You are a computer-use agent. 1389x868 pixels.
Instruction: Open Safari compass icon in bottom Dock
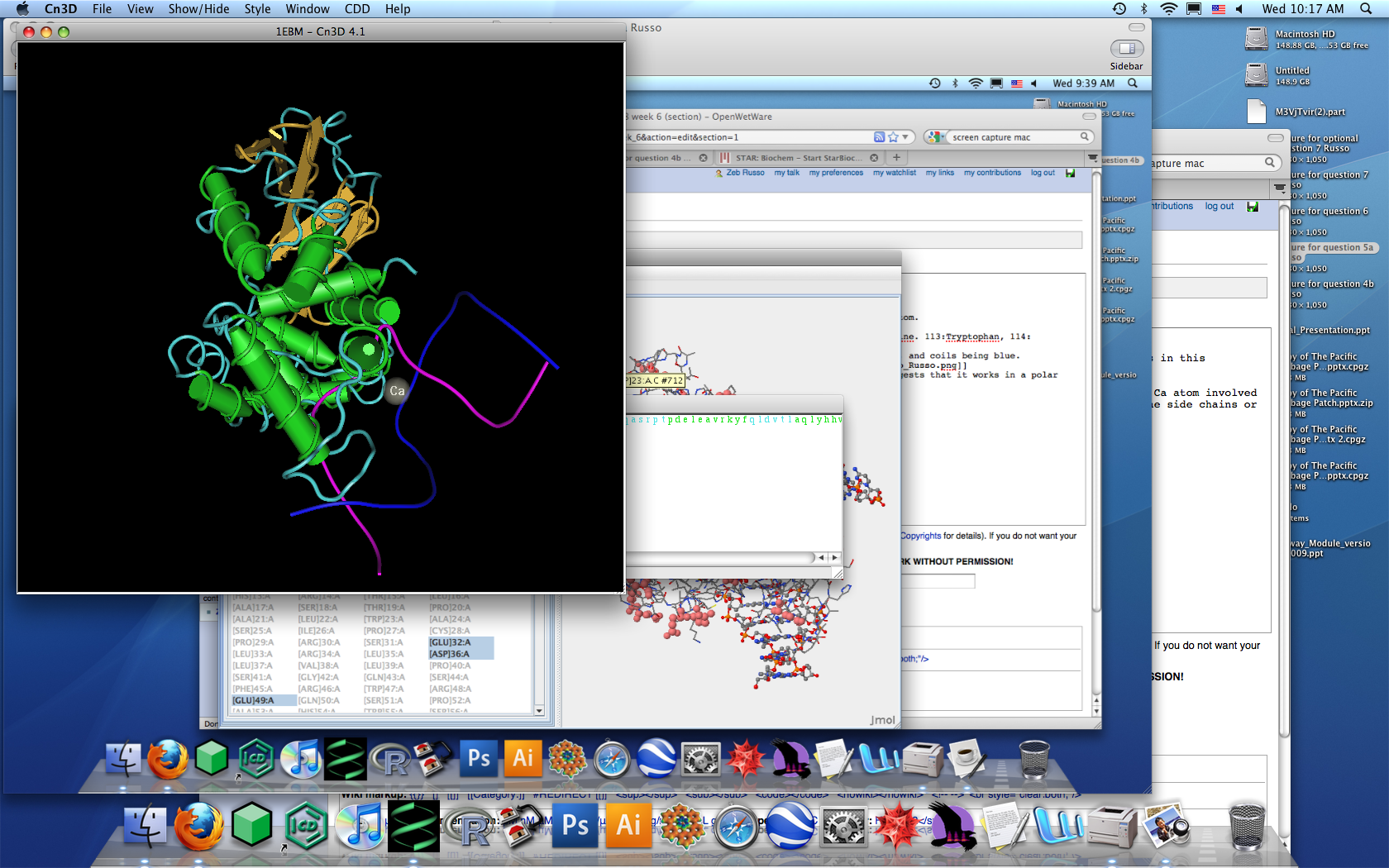click(736, 827)
